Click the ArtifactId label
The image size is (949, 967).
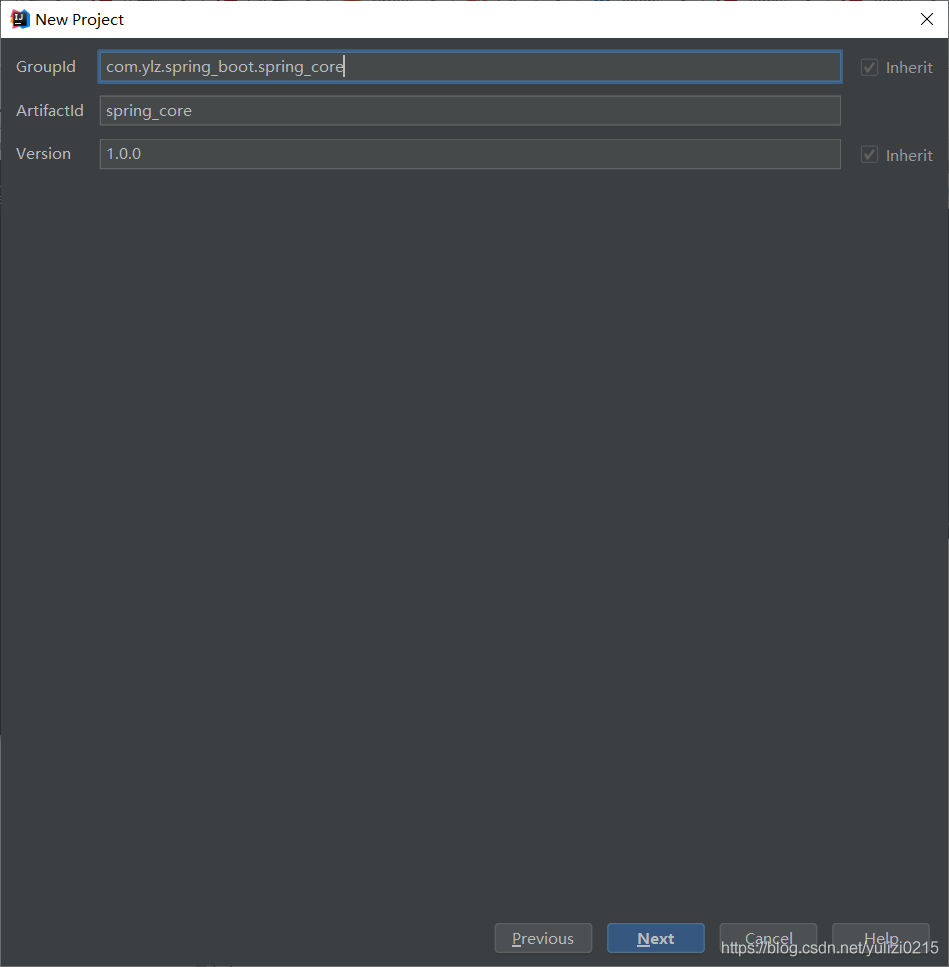[49, 110]
